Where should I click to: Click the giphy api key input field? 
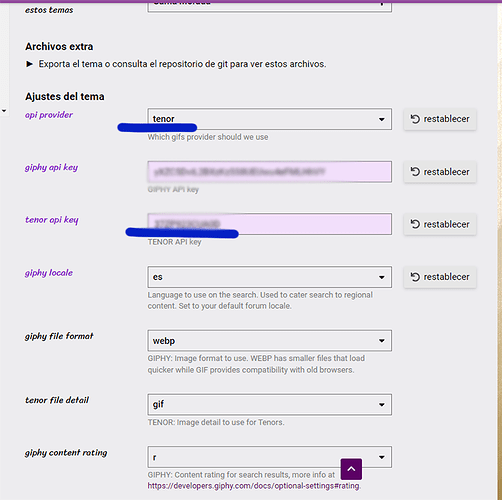click(x=269, y=172)
